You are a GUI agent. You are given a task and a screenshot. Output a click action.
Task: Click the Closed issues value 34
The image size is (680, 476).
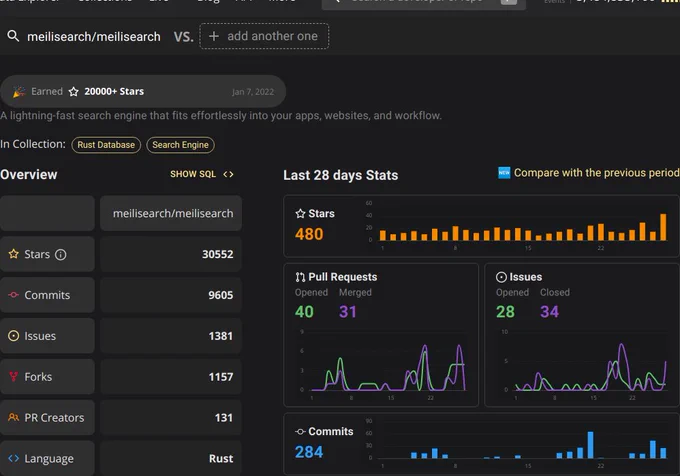(549, 312)
